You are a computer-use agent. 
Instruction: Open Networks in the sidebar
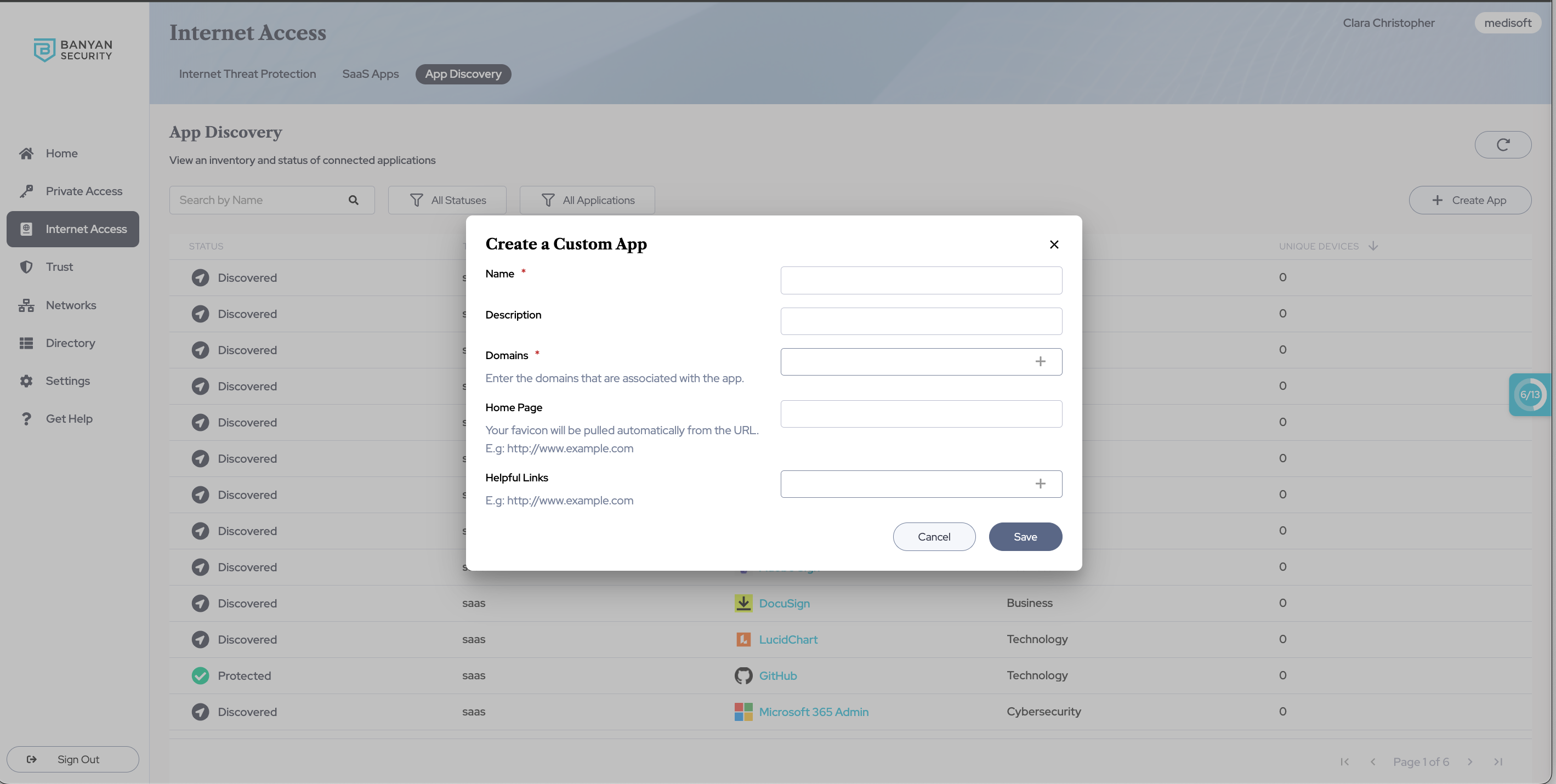click(71, 305)
